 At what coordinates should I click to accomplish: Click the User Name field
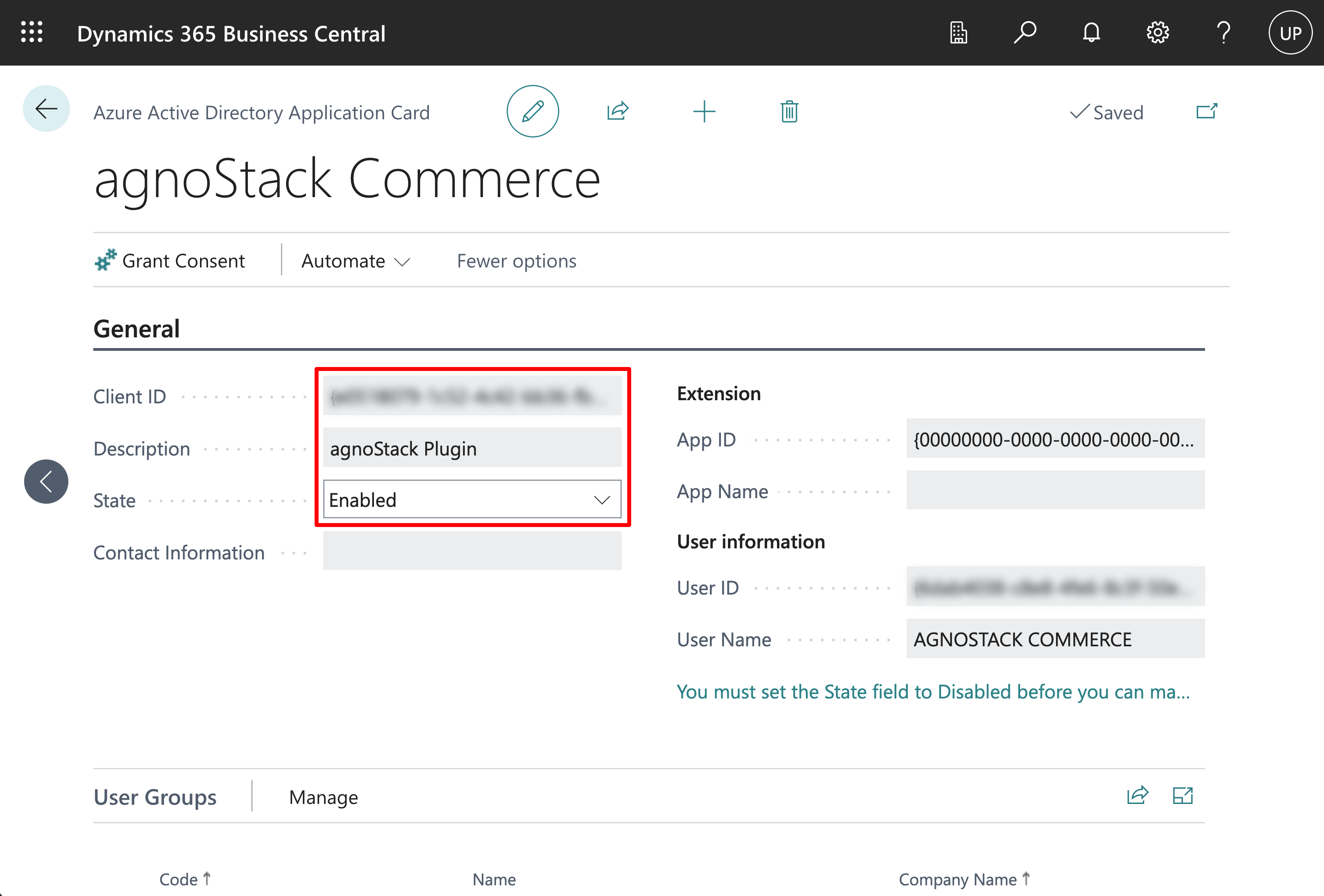pos(1055,638)
